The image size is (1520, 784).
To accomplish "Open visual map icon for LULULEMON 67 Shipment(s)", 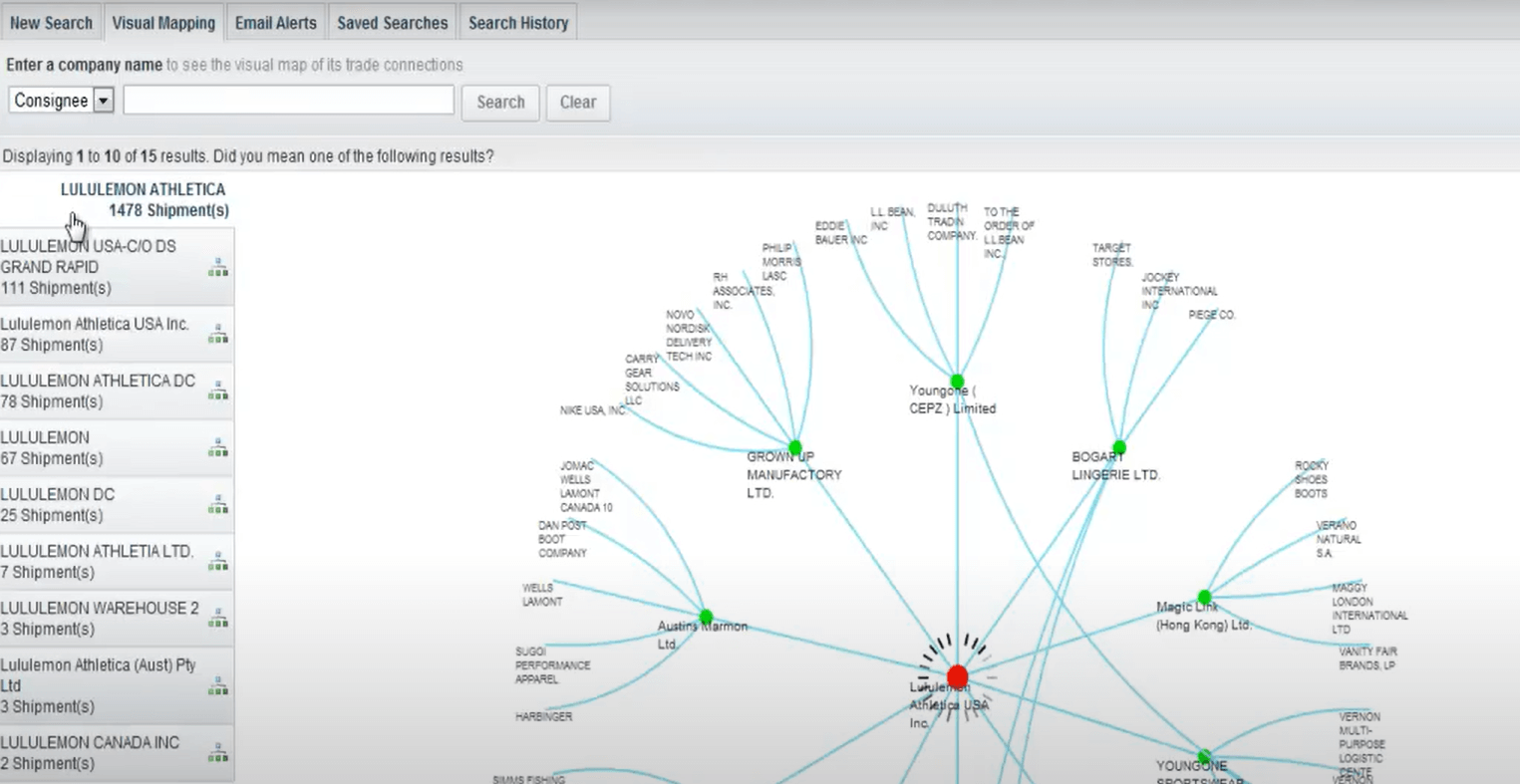I will tap(217, 448).
